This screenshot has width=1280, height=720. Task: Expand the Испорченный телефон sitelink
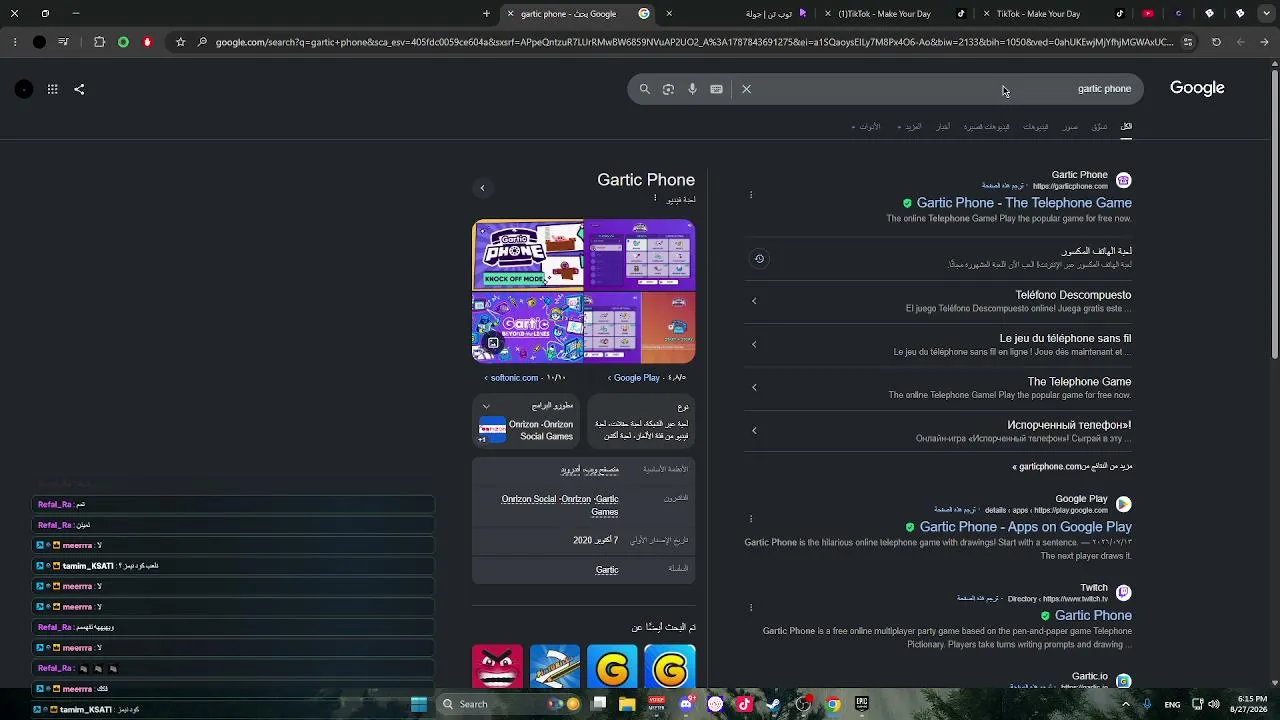coord(754,431)
